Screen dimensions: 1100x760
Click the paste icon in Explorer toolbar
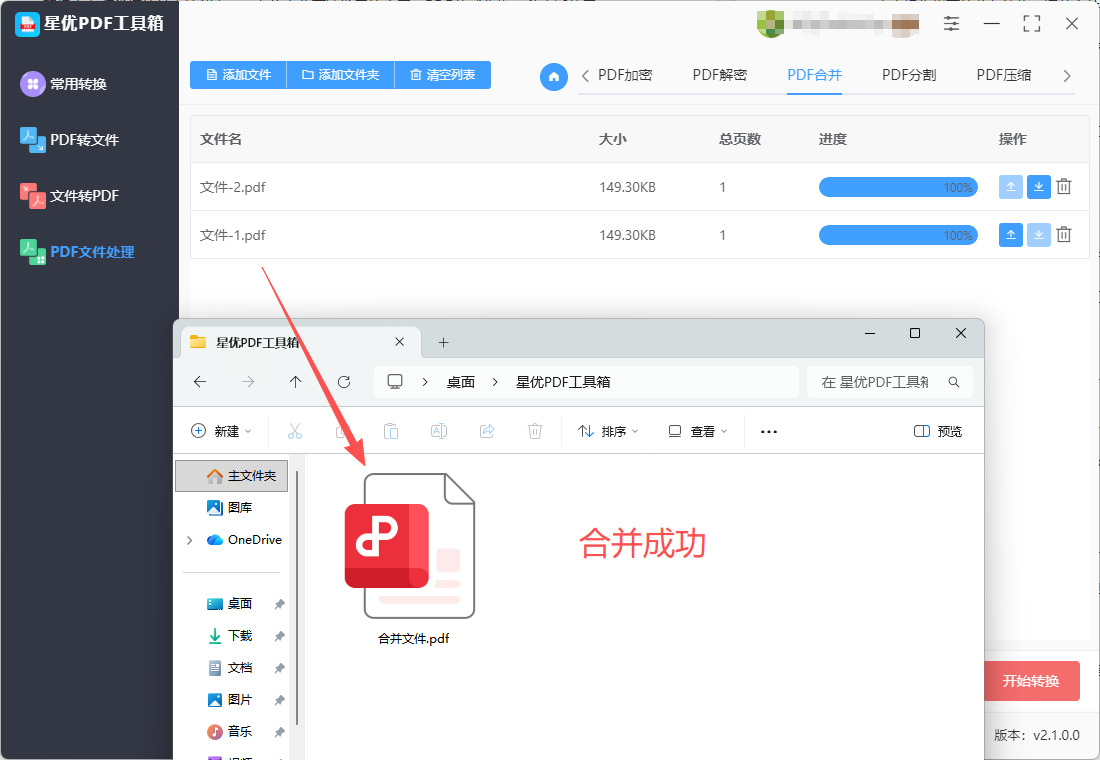pos(391,431)
